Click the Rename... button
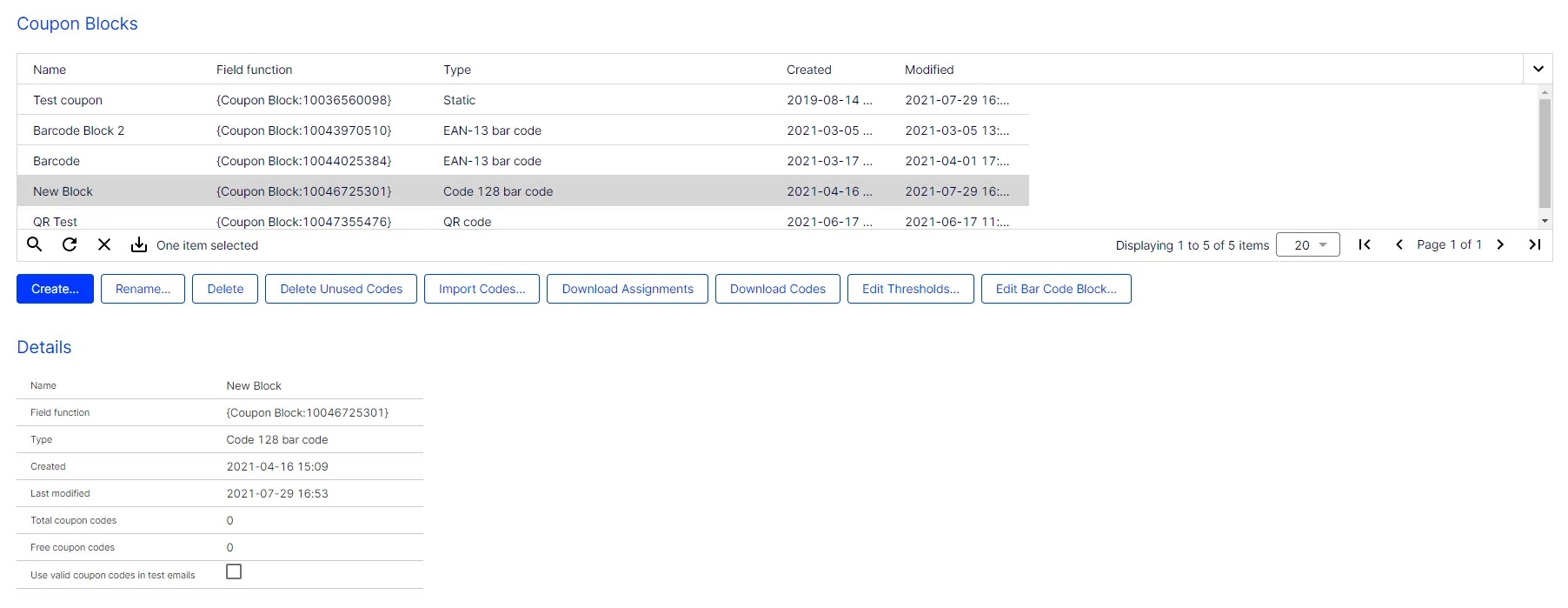The image size is (1568, 608). click(143, 289)
